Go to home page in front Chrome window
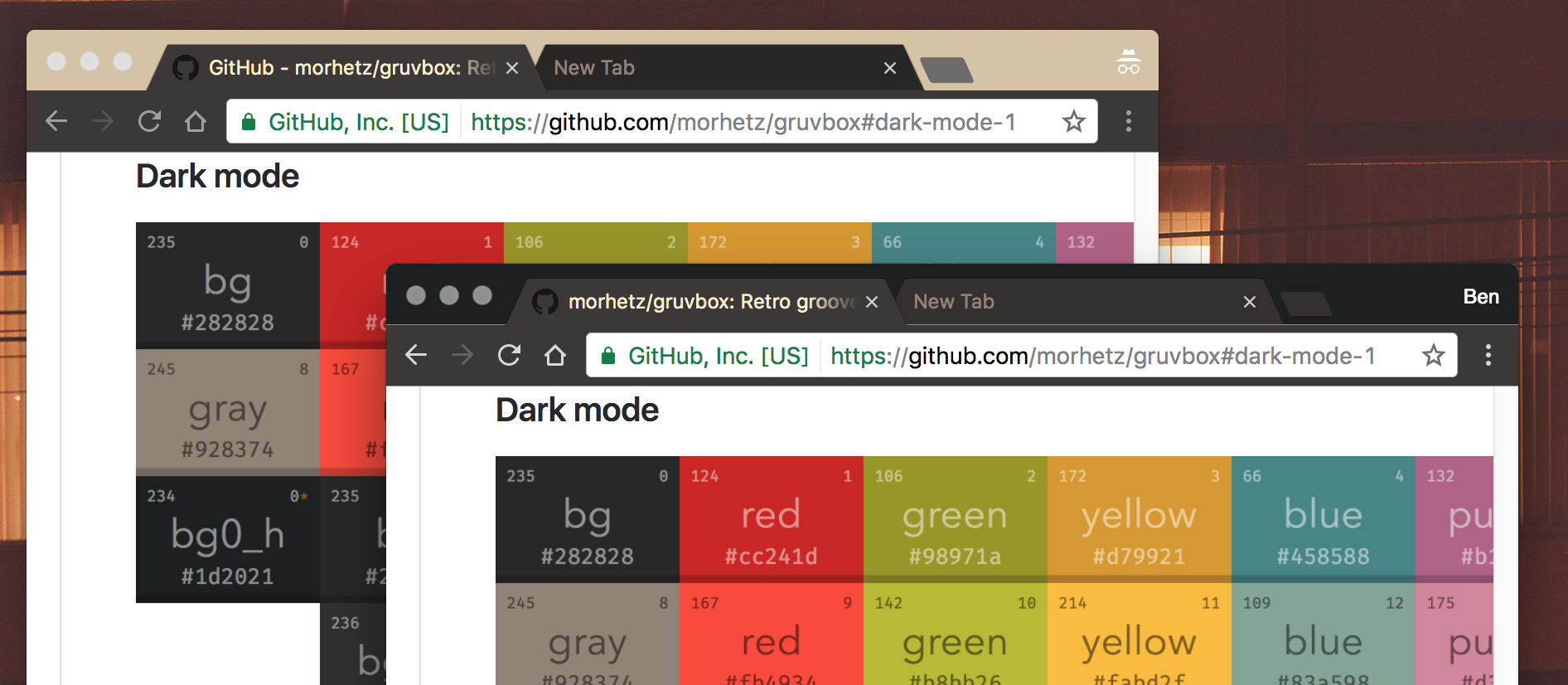Viewport: 1568px width, 685px height. pos(555,355)
